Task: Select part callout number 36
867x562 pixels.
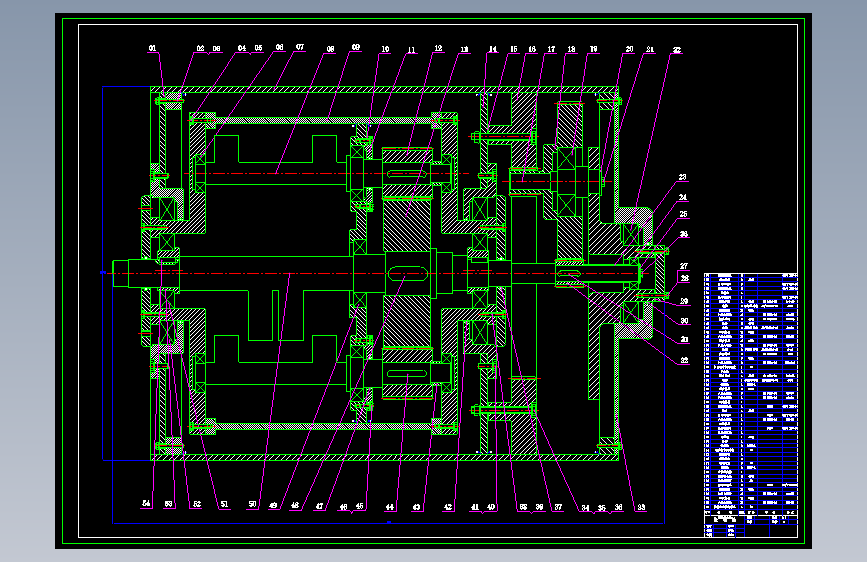Action: [x=619, y=507]
